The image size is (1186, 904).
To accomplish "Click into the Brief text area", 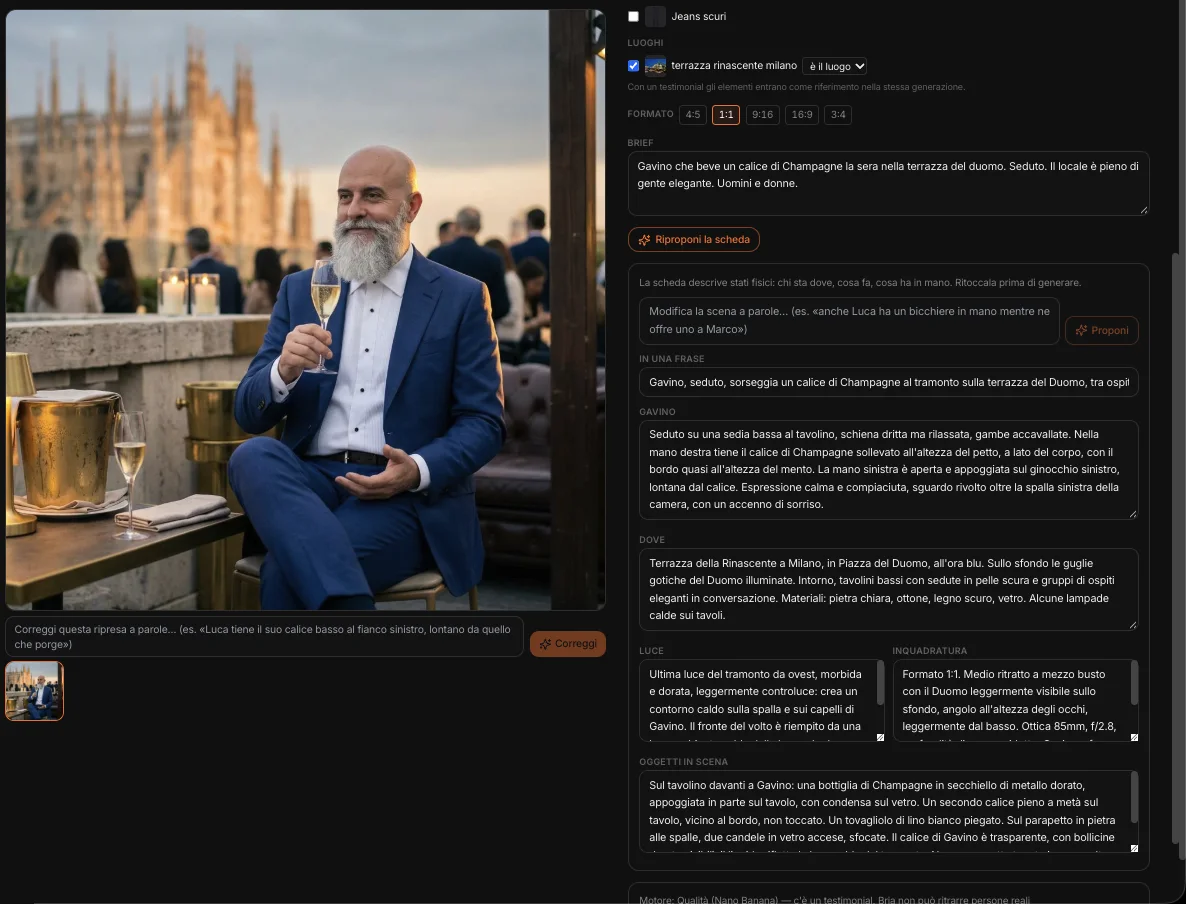I will [x=888, y=183].
